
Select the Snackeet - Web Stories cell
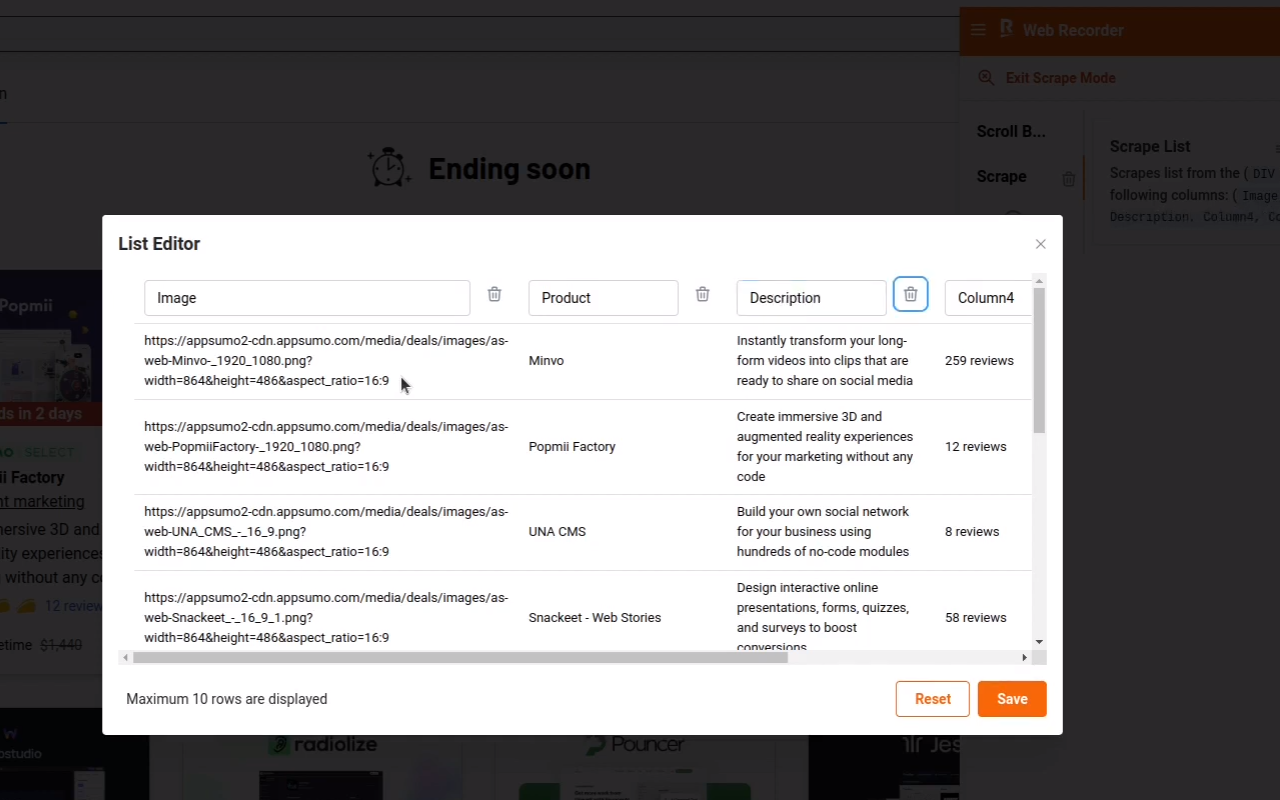(595, 617)
